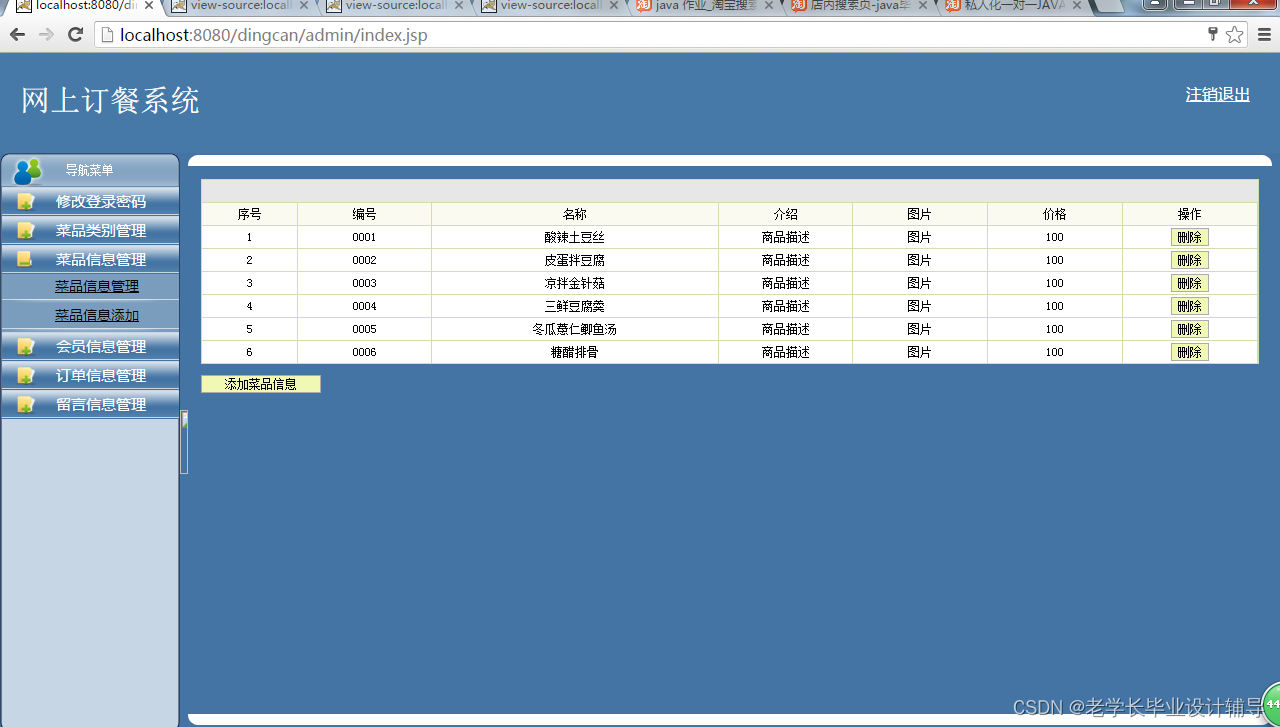1280x727 pixels.
Task: Click the 注销退出 logout link
Action: (x=1218, y=94)
